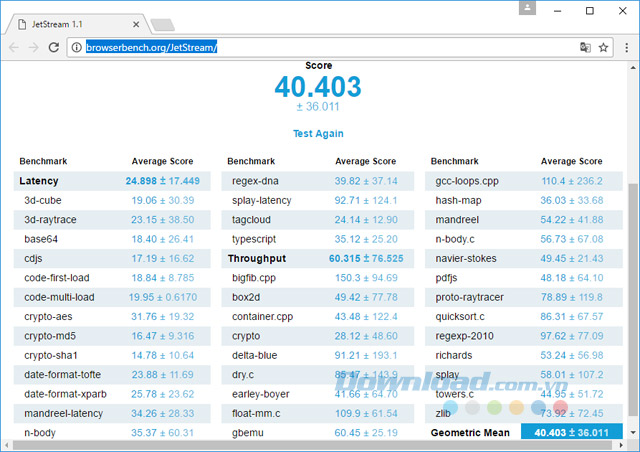Click the Test Again link
Viewport: 640px width, 452px height.
tap(318, 133)
